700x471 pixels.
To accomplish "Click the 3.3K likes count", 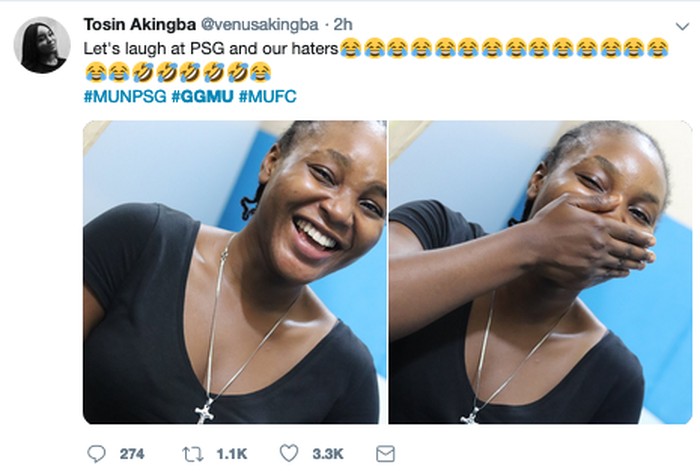I will (x=329, y=454).
